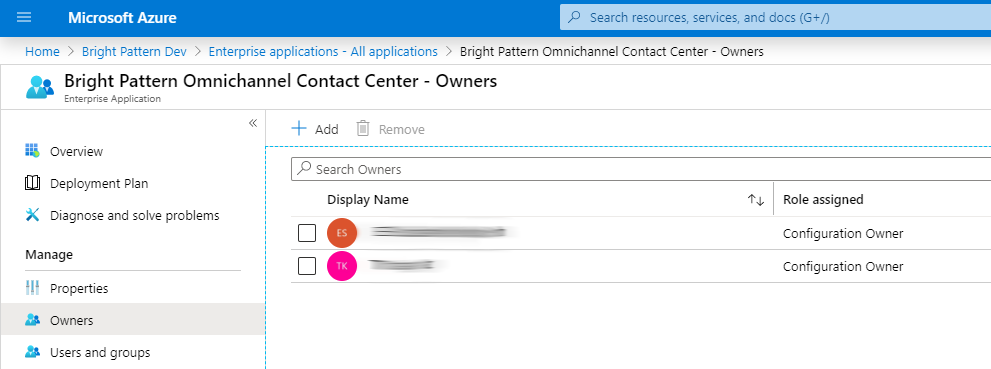Open Deployment Plan menu item
Viewport: 991px width, 369px height.
tap(99, 184)
